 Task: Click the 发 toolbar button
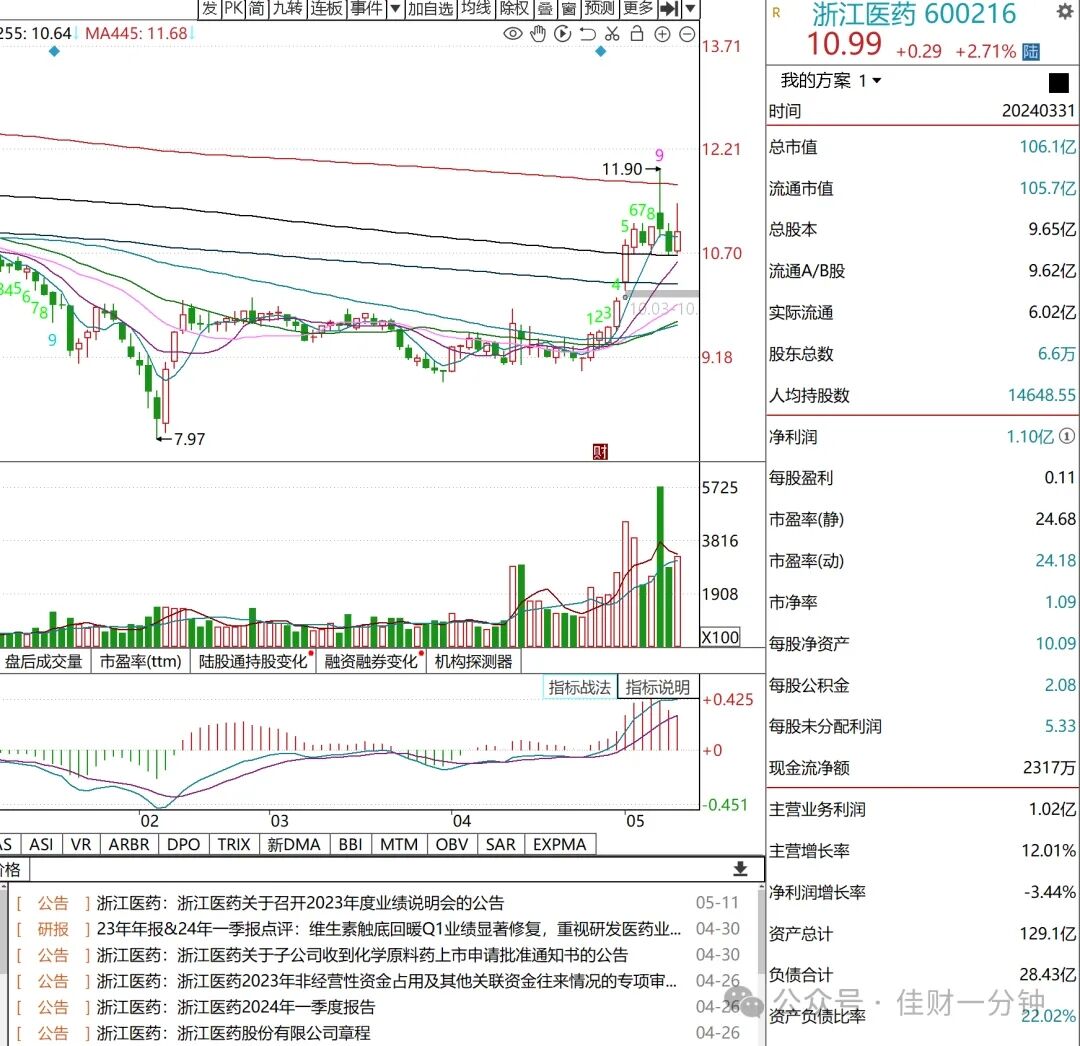(209, 9)
